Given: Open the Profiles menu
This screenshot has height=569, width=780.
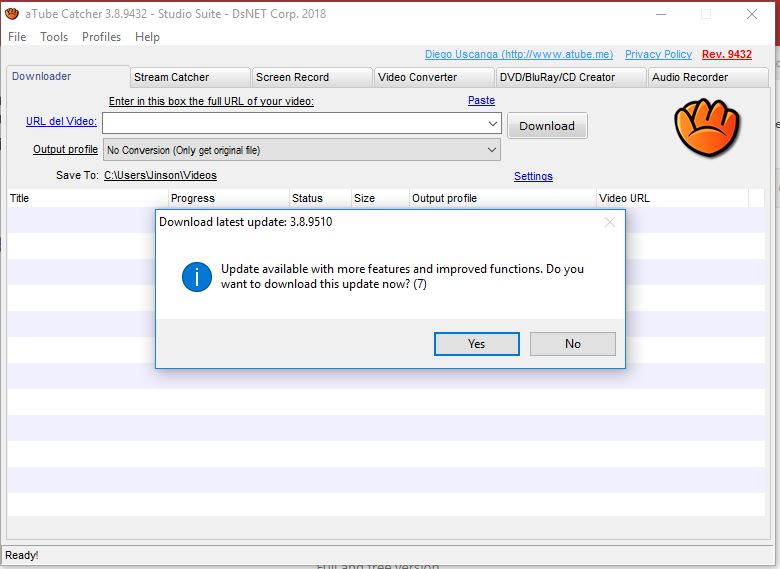Looking at the screenshot, I should [101, 37].
